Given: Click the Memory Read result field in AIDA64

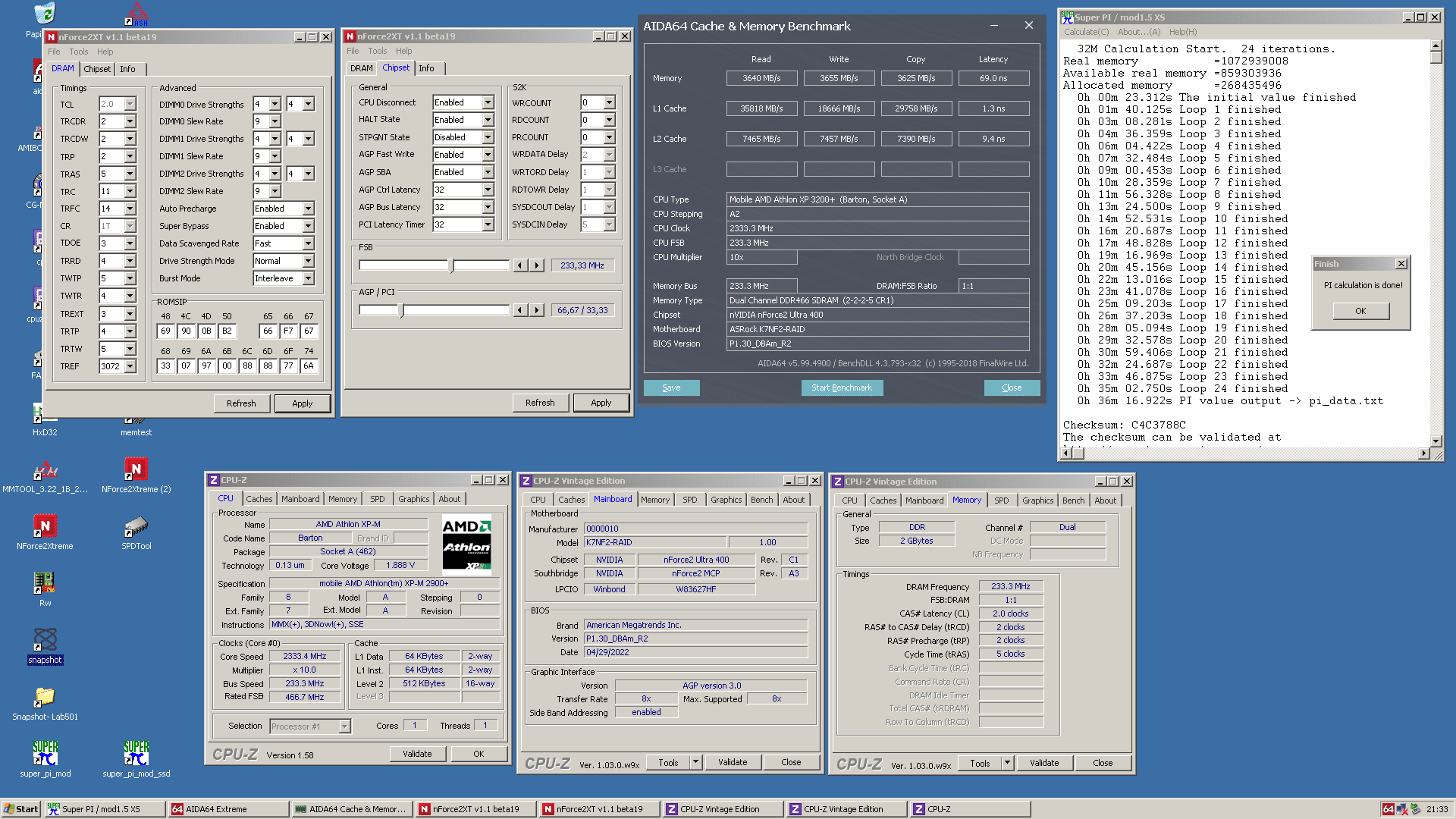Looking at the screenshot, I should 761,78.
